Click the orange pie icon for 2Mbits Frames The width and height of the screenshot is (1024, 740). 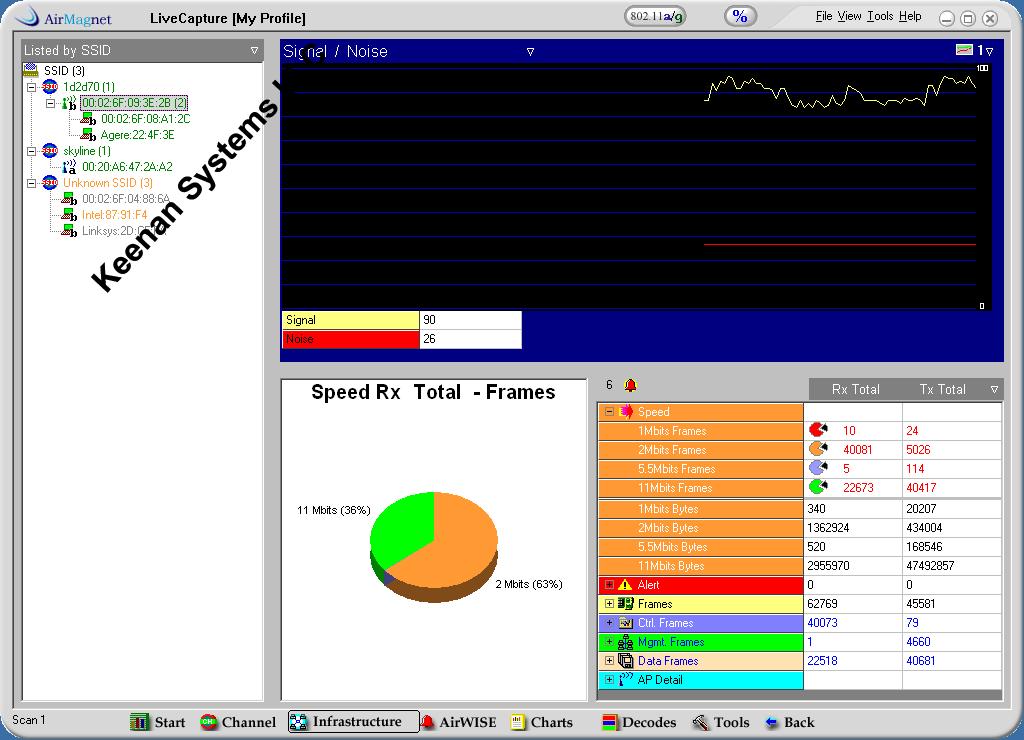[x=818, y=449]
